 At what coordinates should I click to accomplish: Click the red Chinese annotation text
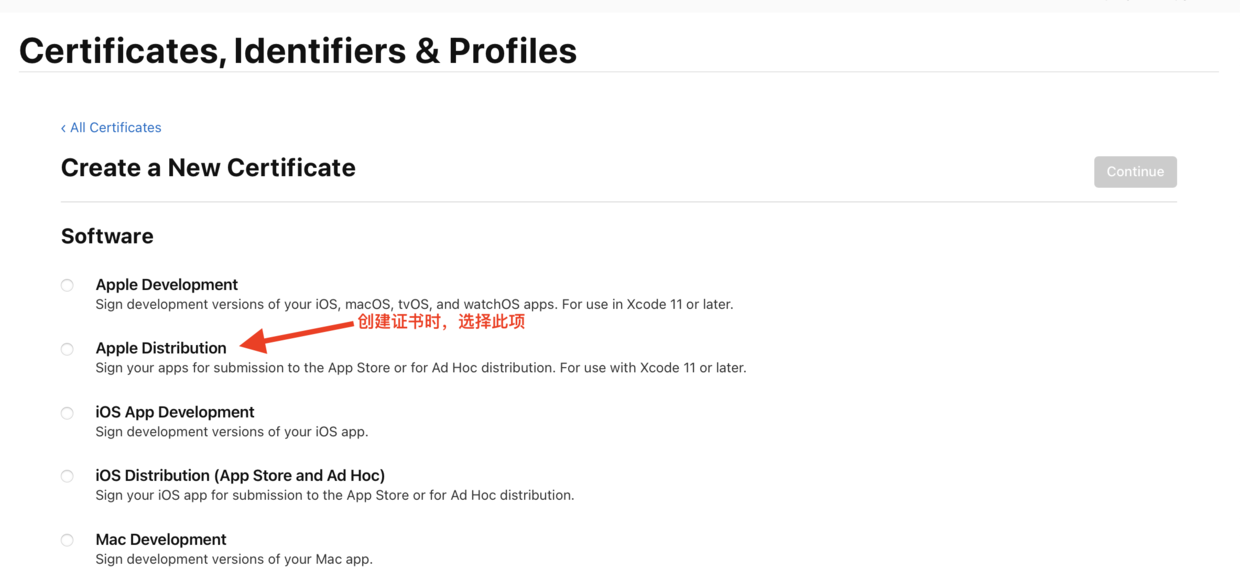441,322
